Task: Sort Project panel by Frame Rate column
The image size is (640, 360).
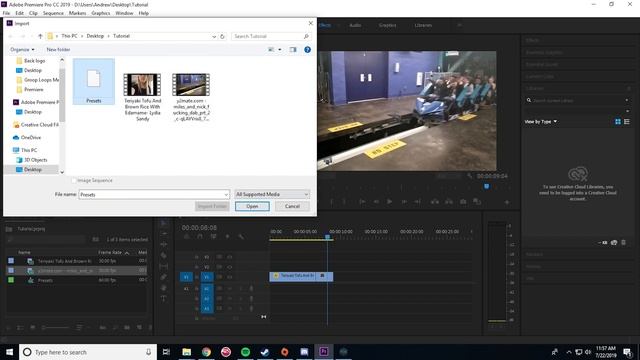Action: pos(110,252)
